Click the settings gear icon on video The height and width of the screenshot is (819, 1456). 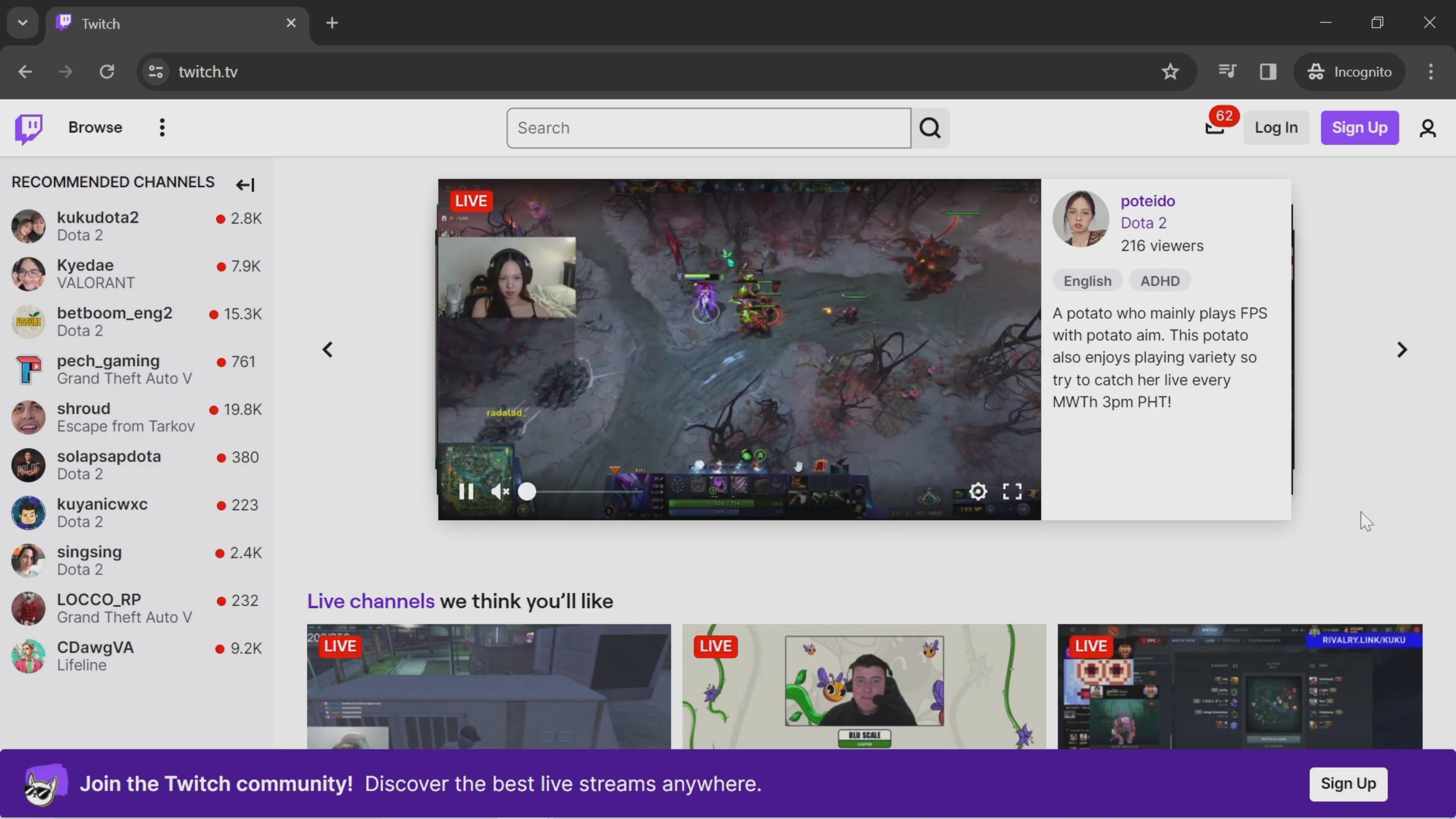point(978,491)
